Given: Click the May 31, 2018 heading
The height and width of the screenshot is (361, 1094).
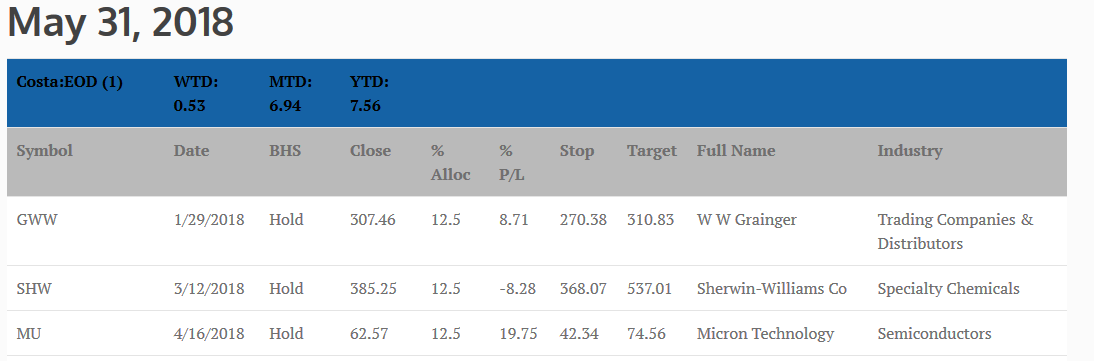Looking at the screenshot, I should tap(120, 23).
